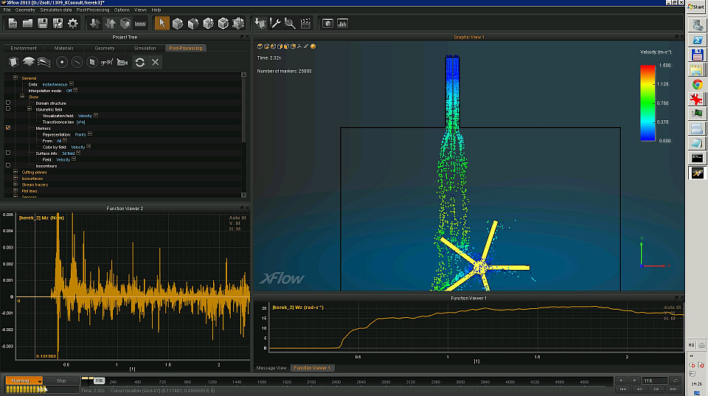The width and height of the screenshot is (708, 396).
Task: Toggle the Isocontours checkbox
Action: coord(8,165)
